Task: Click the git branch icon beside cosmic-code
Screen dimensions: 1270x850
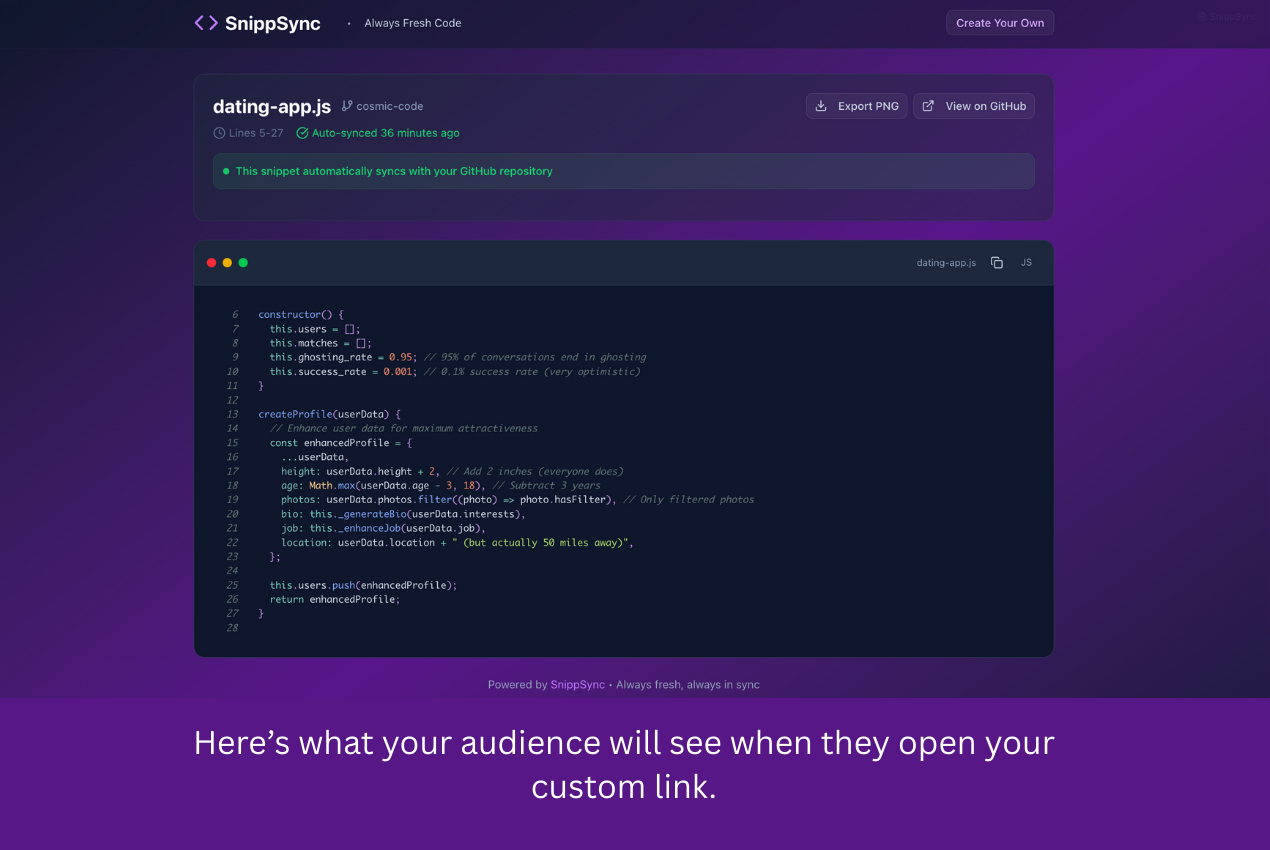Action: (347, 106)
